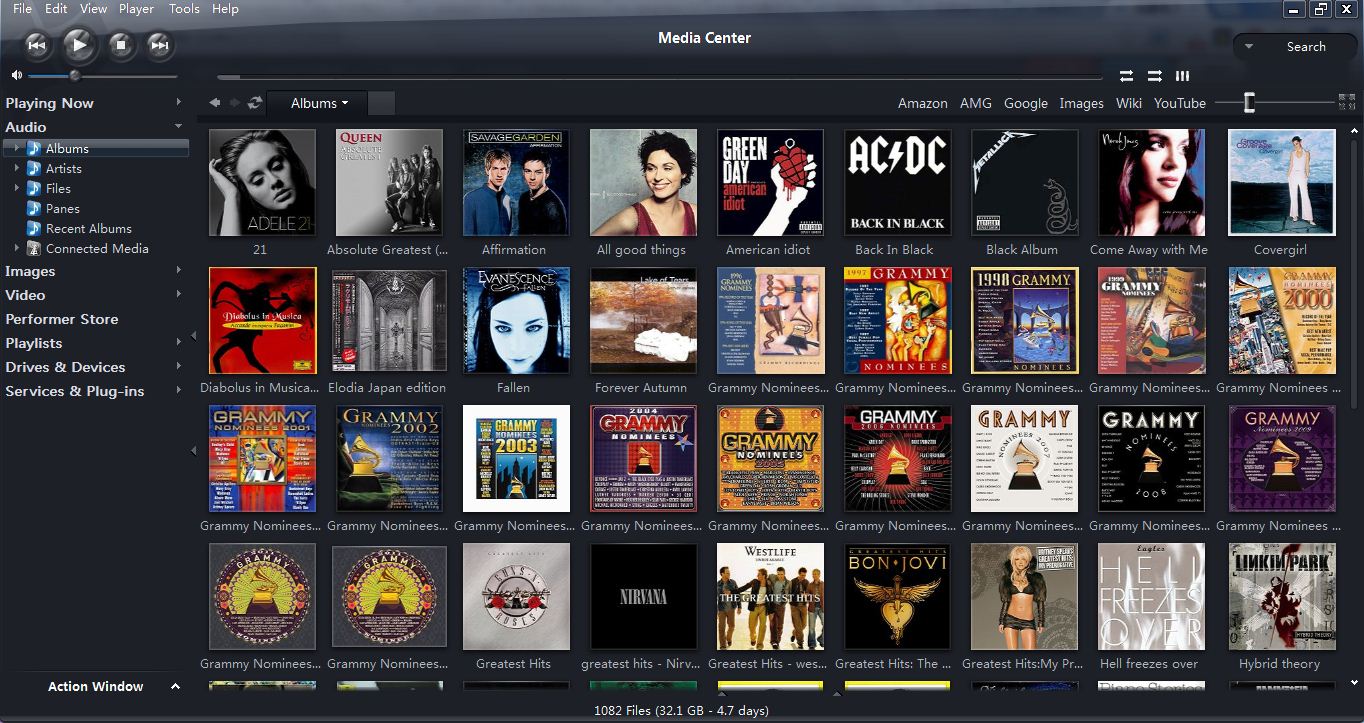Expand the Action Window chevron
The image size is (1364, 723).
click(175, 686)
